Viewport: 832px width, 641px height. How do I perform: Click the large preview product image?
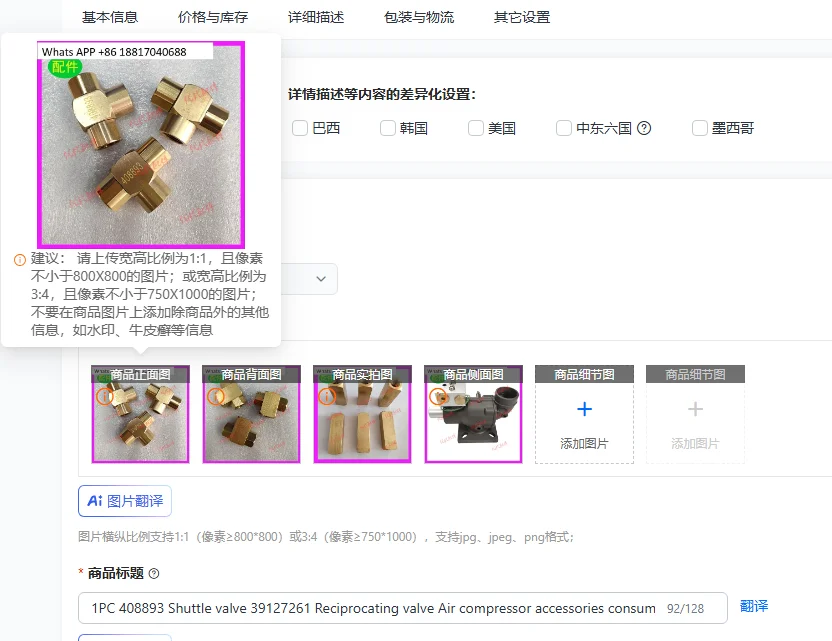tap(141, 144)
